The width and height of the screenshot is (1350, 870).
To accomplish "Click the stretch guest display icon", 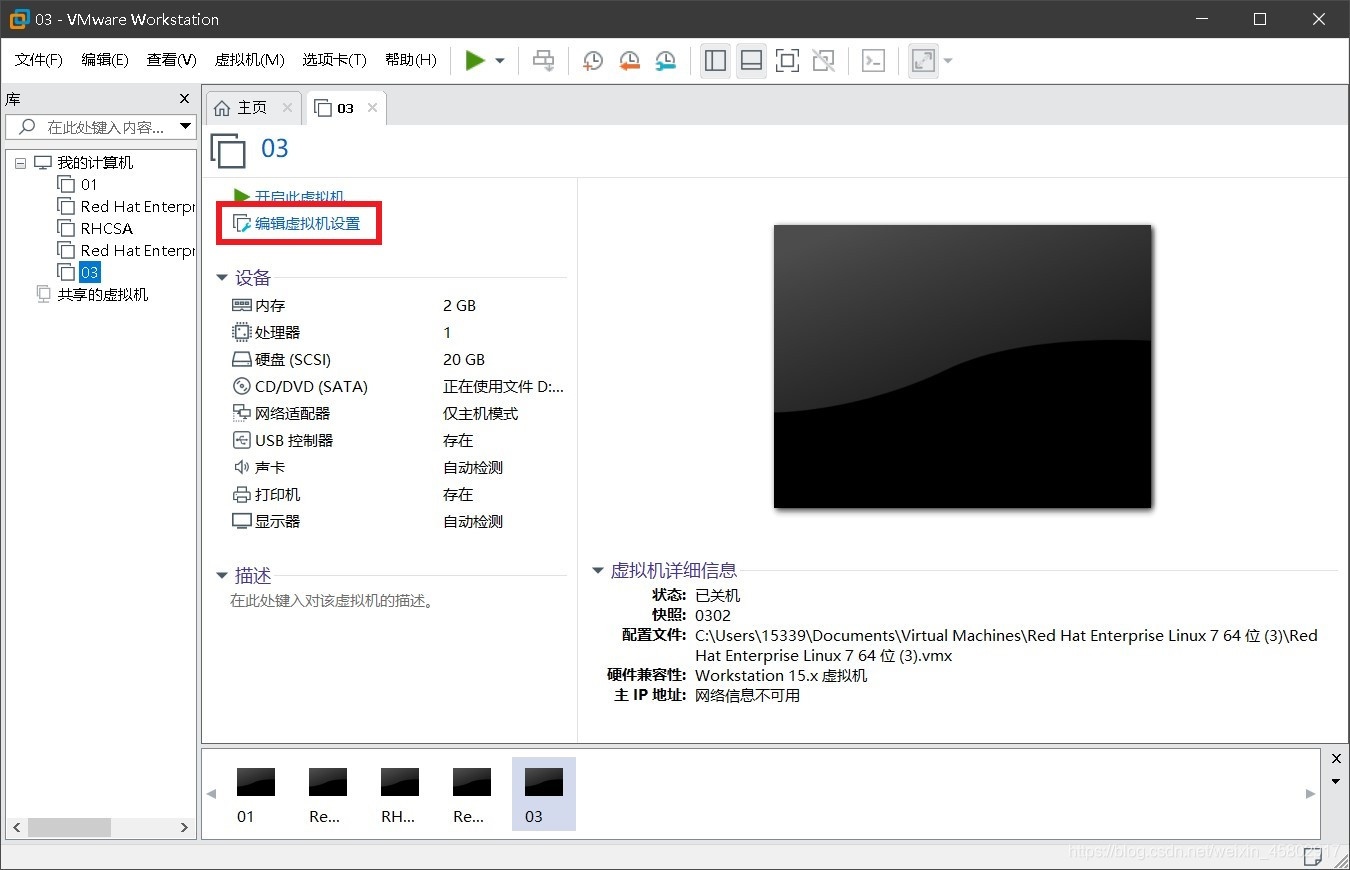I will 923,61.
